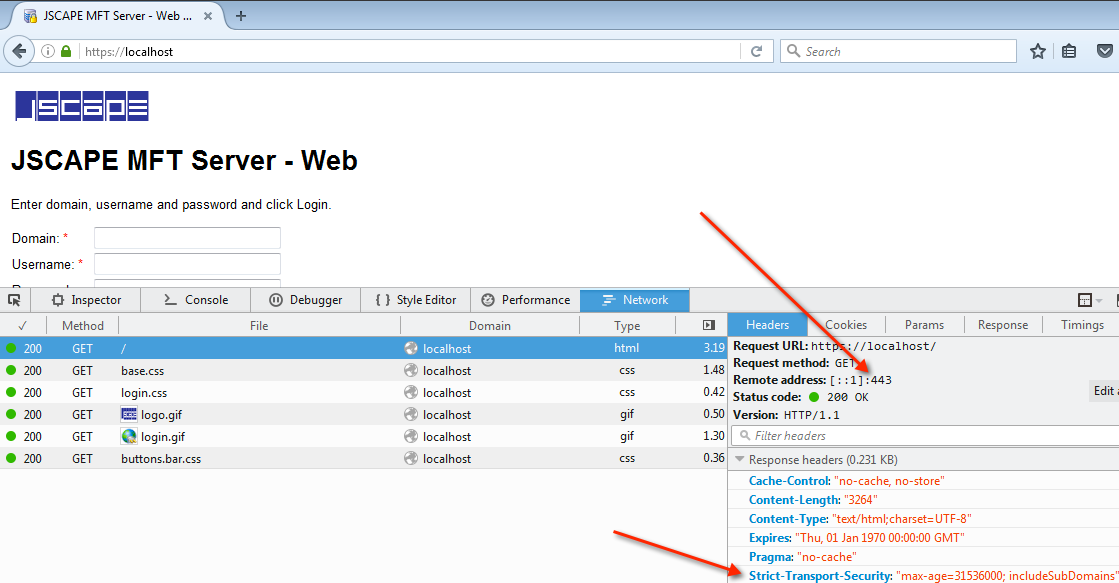Open the Pocket save icon
Viewport: 1119px width, 583px height.
[1105, 51]
